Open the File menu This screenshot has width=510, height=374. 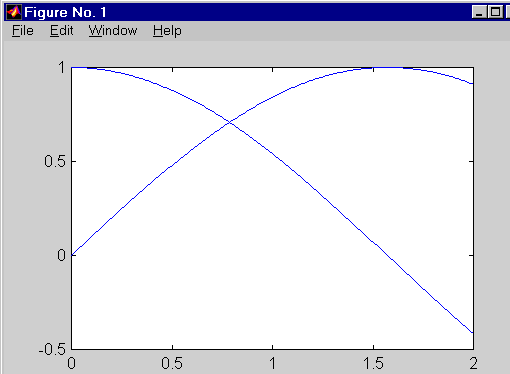pos(23,31)
